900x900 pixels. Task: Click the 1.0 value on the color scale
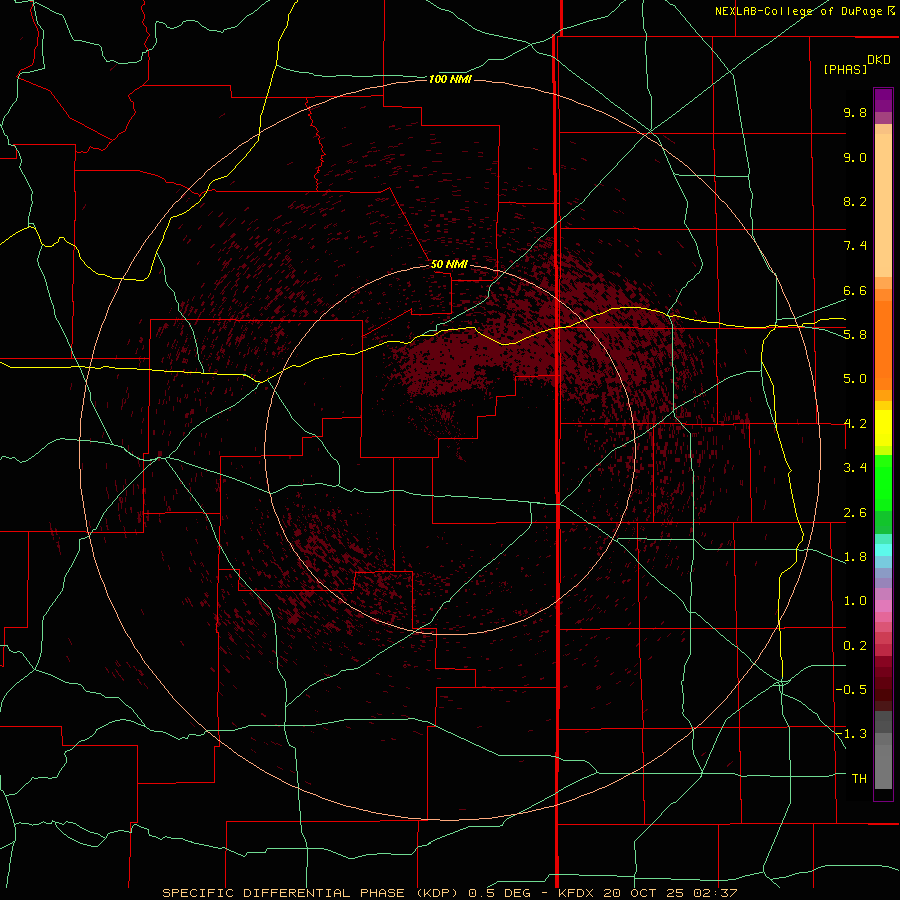[x=855, y=601]
